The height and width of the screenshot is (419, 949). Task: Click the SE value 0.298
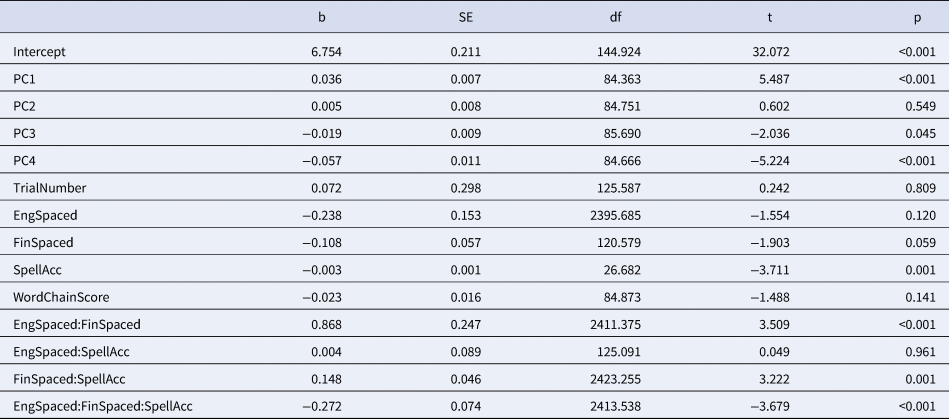coord(466,188)
